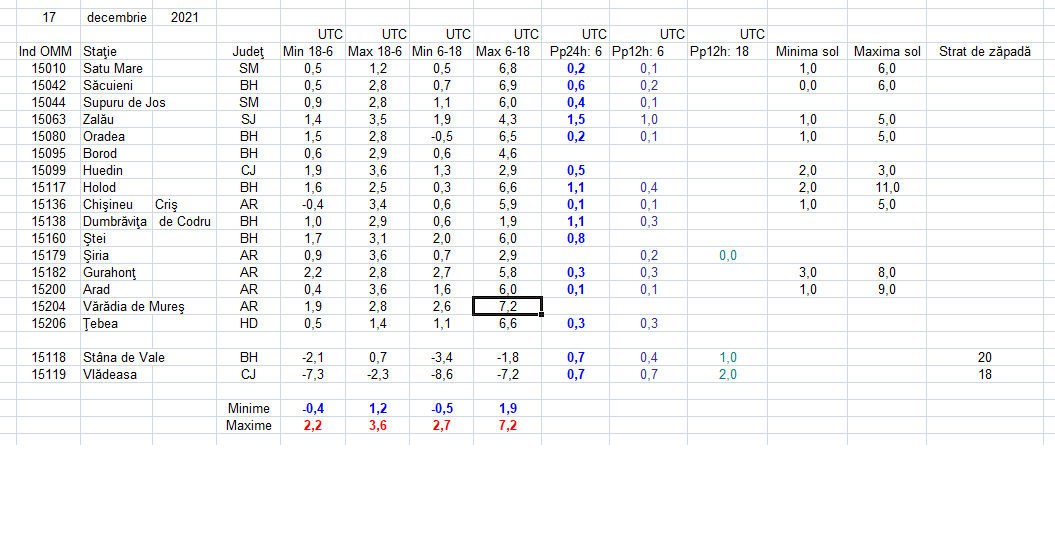The width and height of the screenshot is (1055, 540).
Task: Select Holod's Maxima sol '11,0'
Action: [x=887, y=188]
